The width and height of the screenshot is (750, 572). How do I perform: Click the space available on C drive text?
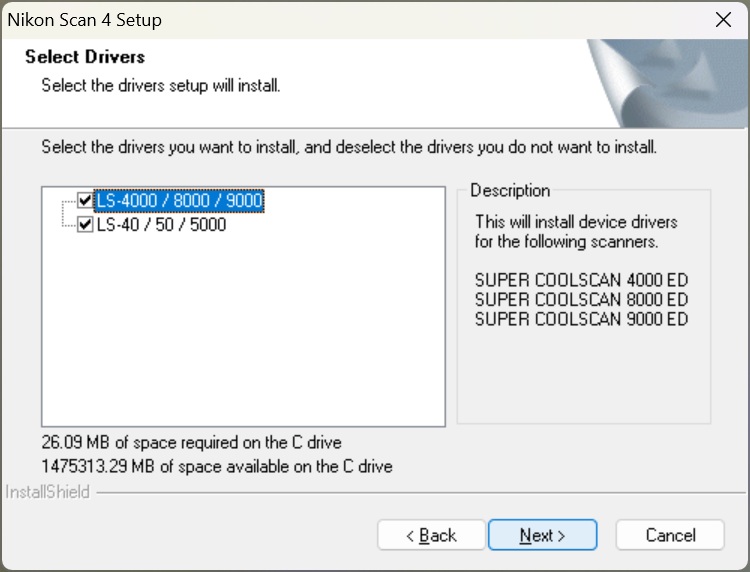[x=216, y=466]
